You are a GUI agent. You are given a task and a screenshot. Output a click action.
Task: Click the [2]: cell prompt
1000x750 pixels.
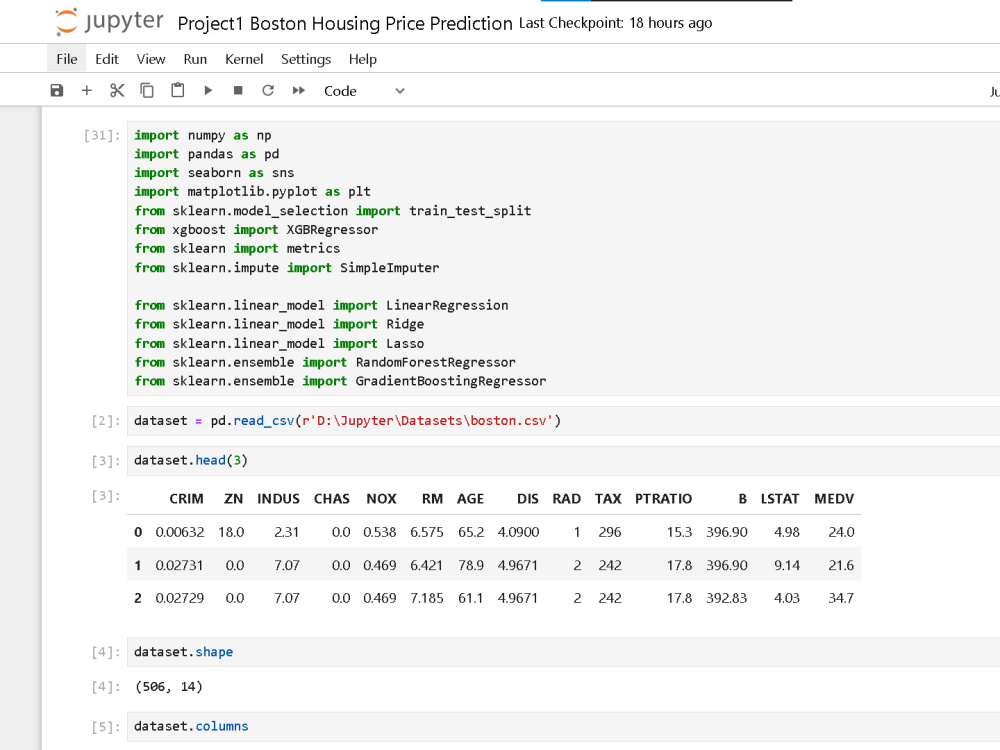[106, 421]
